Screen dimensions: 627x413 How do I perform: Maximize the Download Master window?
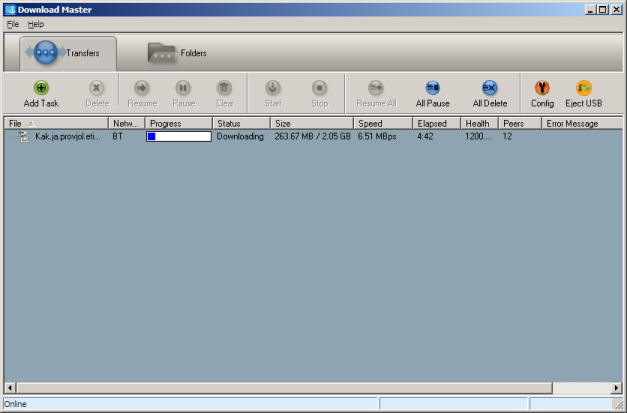click(603, 10)
